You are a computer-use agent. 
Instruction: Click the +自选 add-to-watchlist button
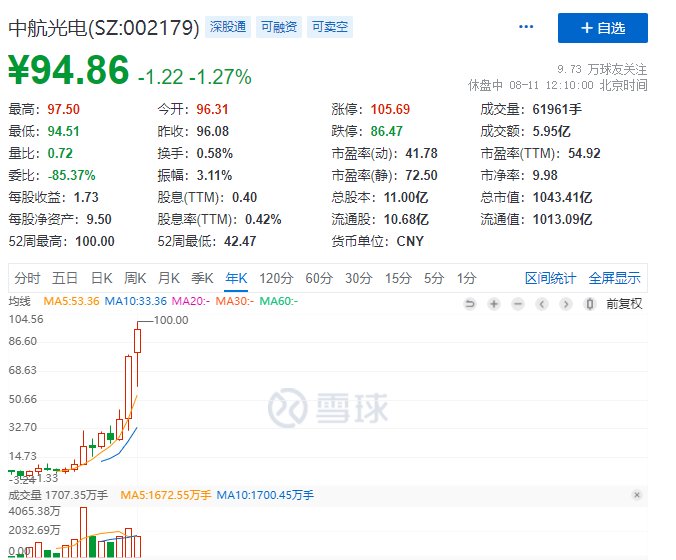click(602, 28)
